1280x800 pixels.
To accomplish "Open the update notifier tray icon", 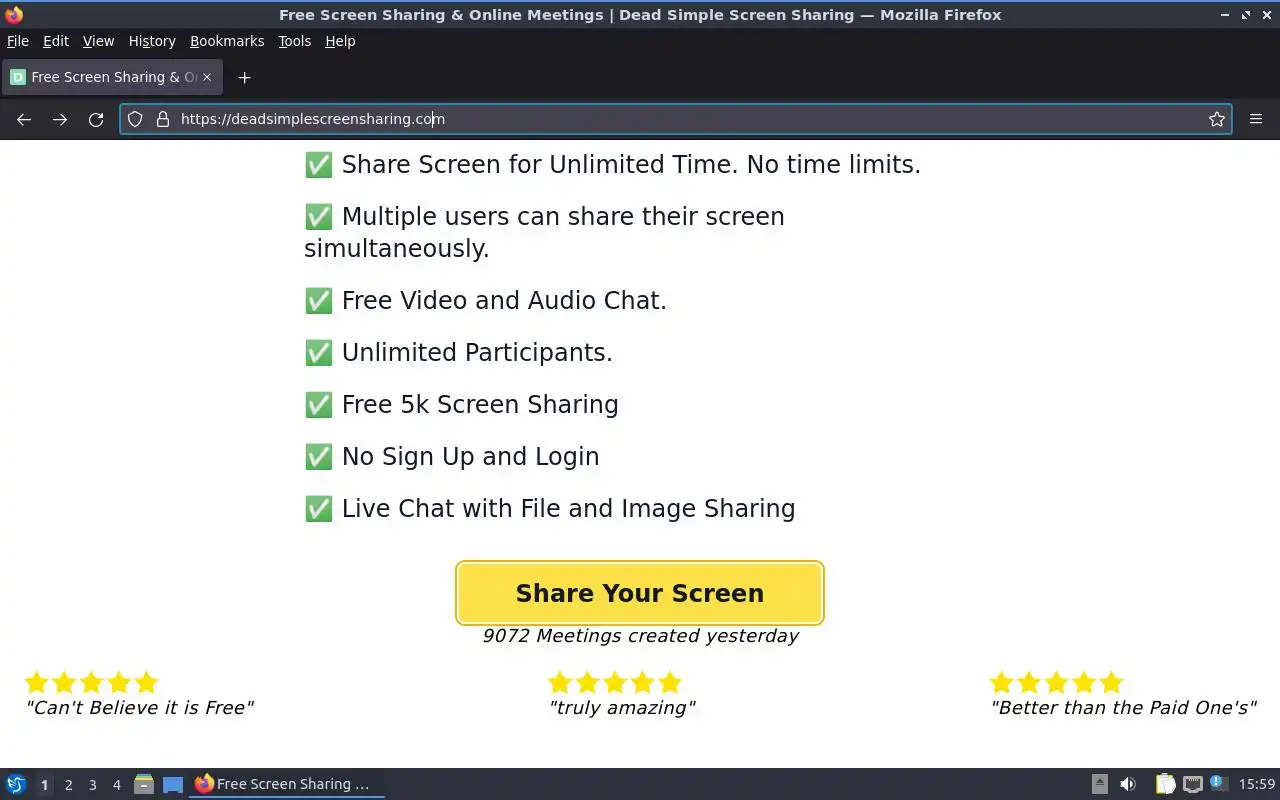I will pyautogui.click(x=1217, y=783).
